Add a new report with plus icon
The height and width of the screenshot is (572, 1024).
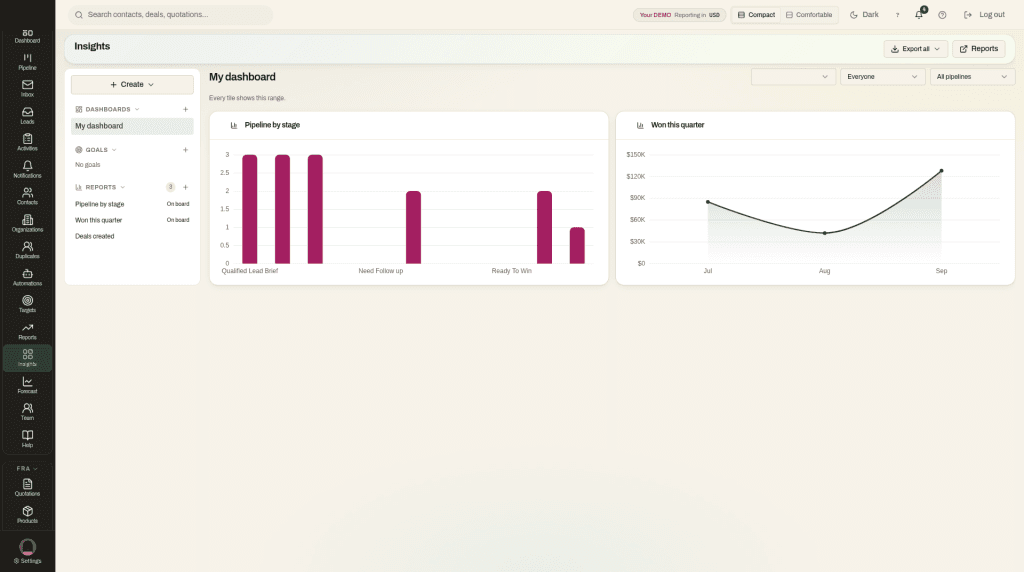click(x=185, y=187)
